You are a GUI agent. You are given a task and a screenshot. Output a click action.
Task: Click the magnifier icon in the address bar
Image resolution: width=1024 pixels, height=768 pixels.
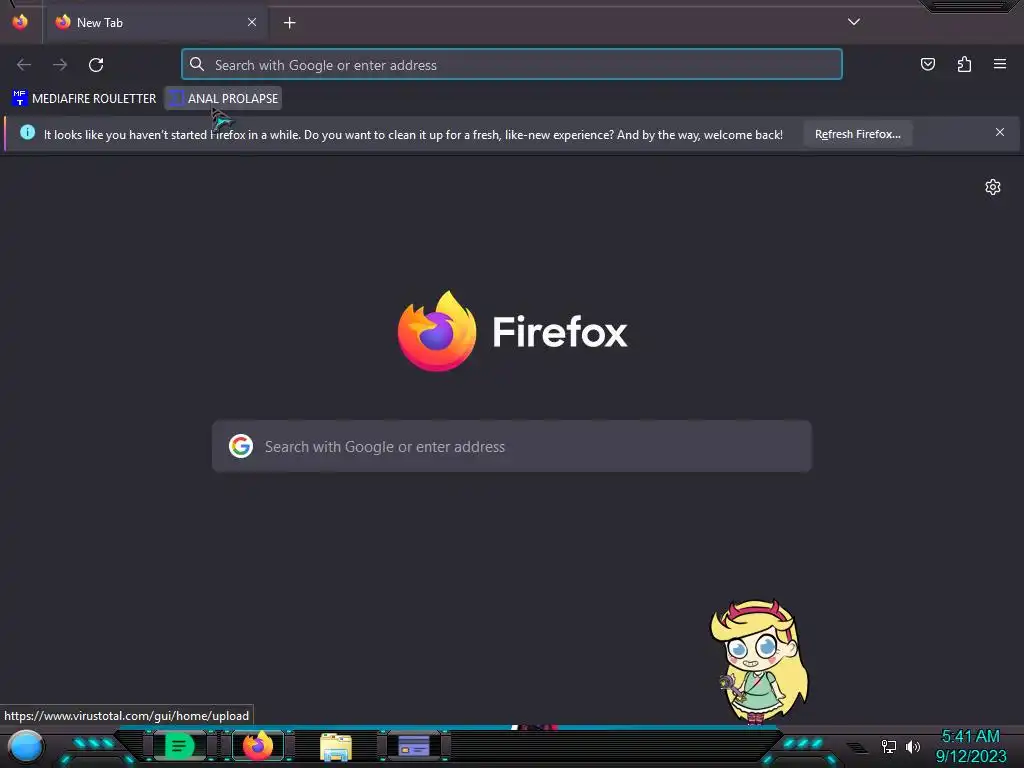197,64
